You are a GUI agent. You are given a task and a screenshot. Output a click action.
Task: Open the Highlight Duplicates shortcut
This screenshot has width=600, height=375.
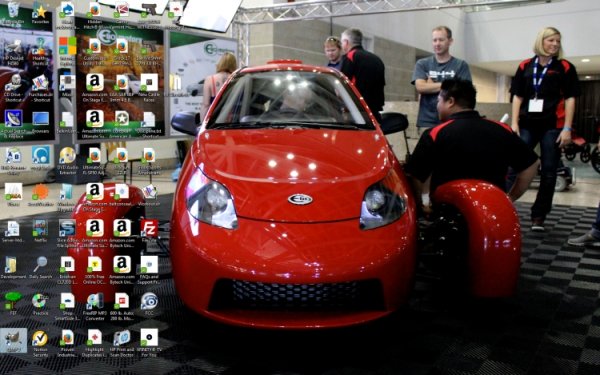click(x=95, y=343)
